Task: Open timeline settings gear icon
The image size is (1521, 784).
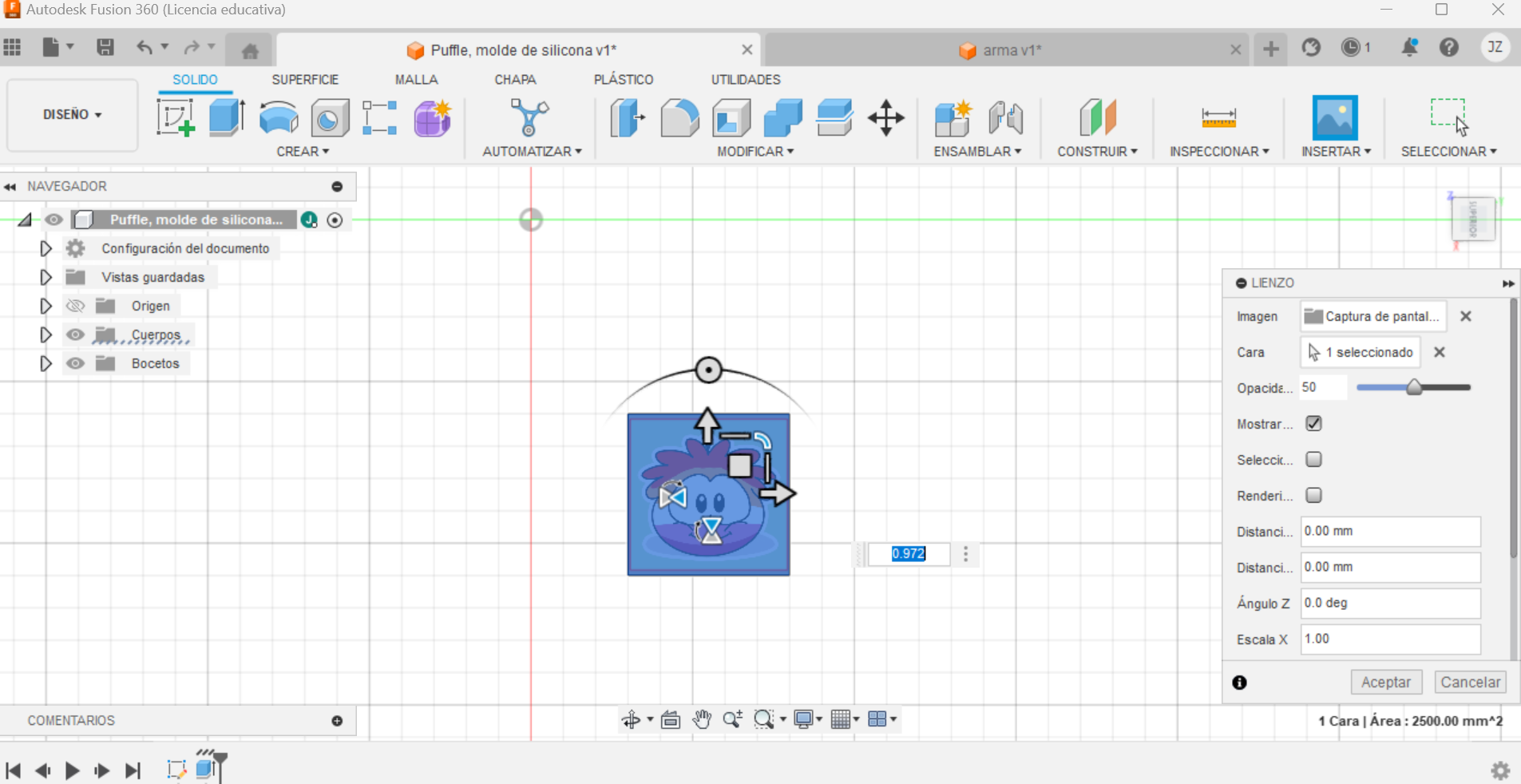Action: pos(1500,770)
